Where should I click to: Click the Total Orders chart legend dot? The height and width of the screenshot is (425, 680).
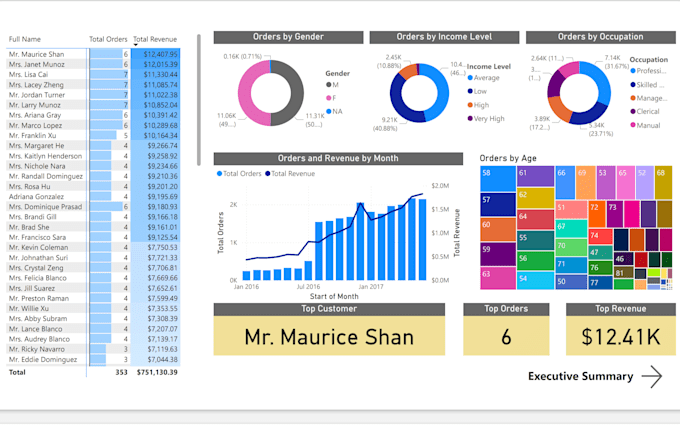pos(219,174)
